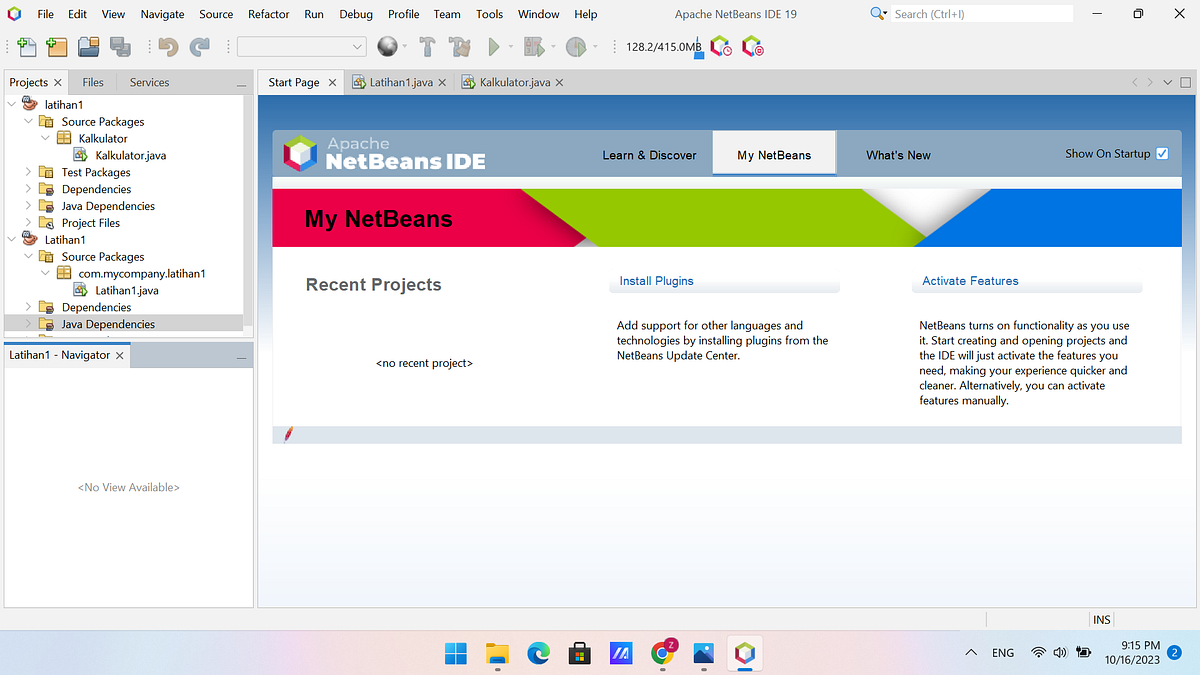
Task: Run the project using the green arrow
Action: click(x=494, y=46)
